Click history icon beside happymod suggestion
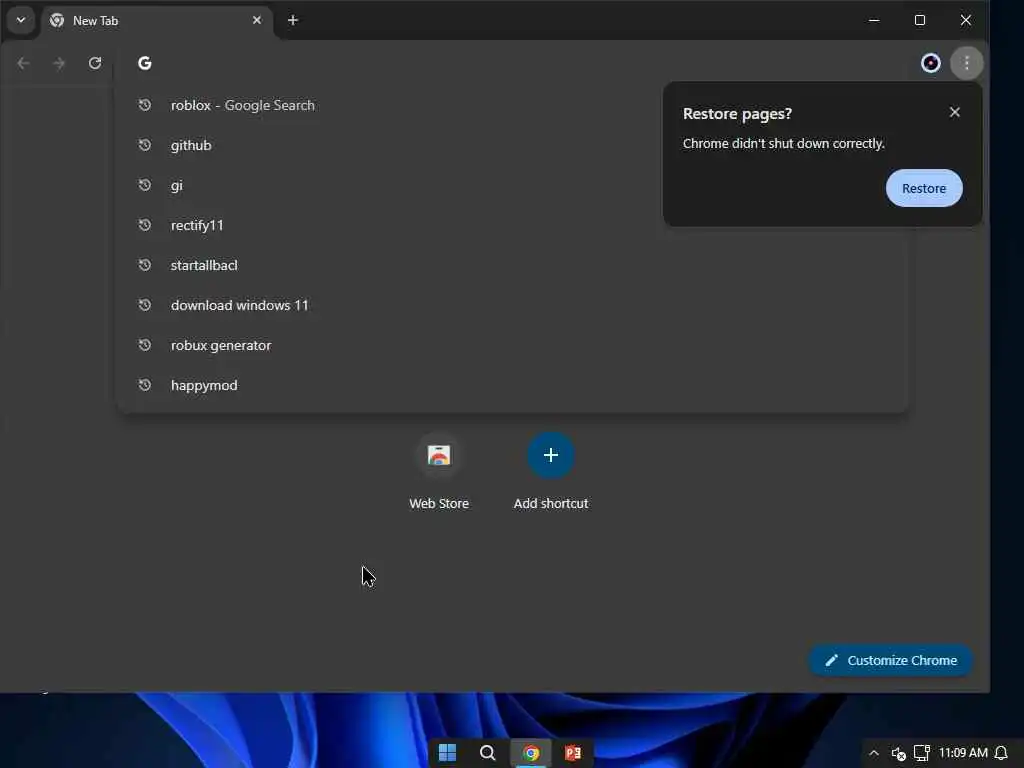Image resolution: width=1024 pixels, height=768 pixels. (145, 385)
